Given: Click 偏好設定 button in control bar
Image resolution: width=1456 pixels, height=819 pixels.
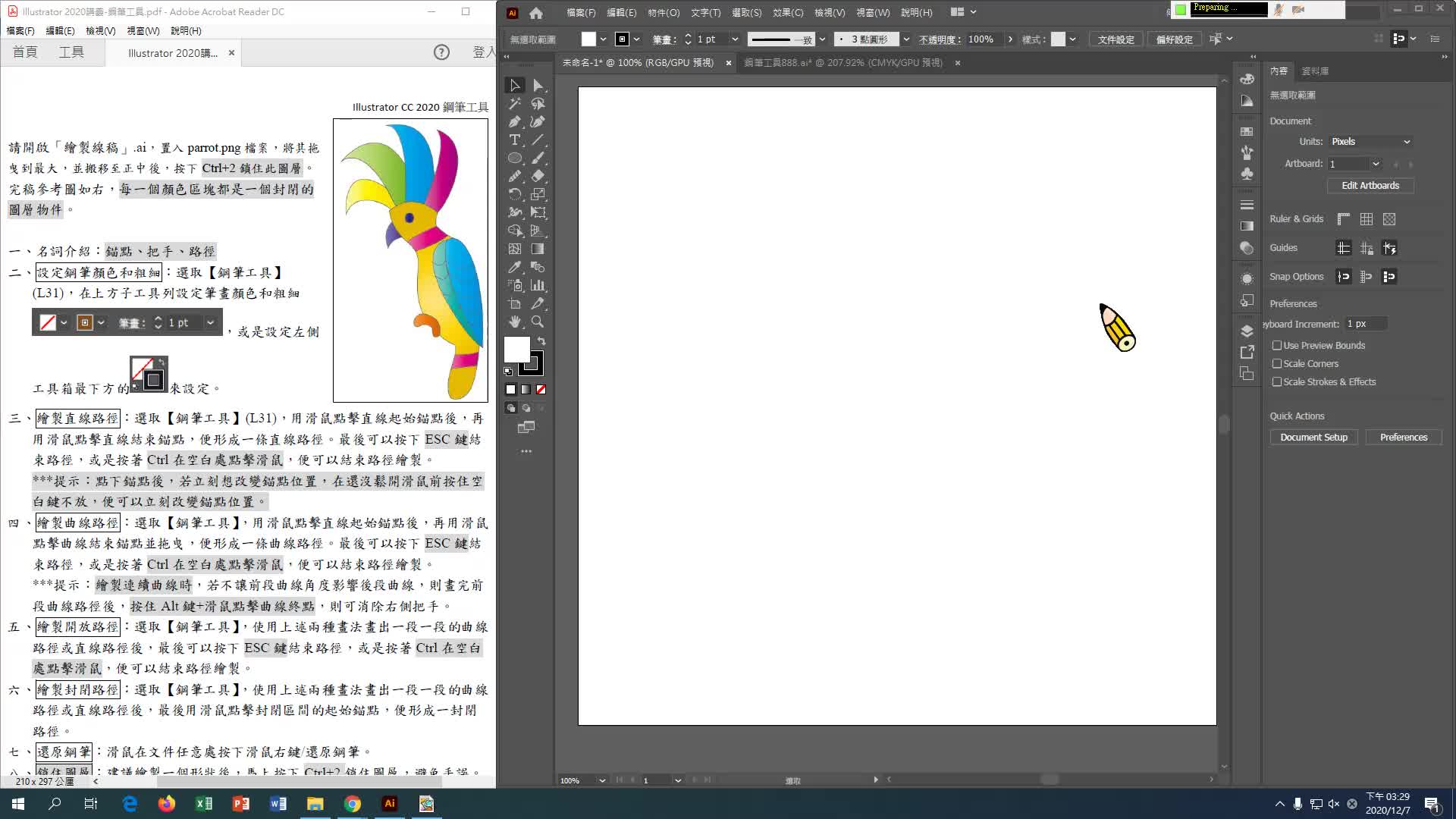Looking at the screenshot, I should [x=1174, y=39].
